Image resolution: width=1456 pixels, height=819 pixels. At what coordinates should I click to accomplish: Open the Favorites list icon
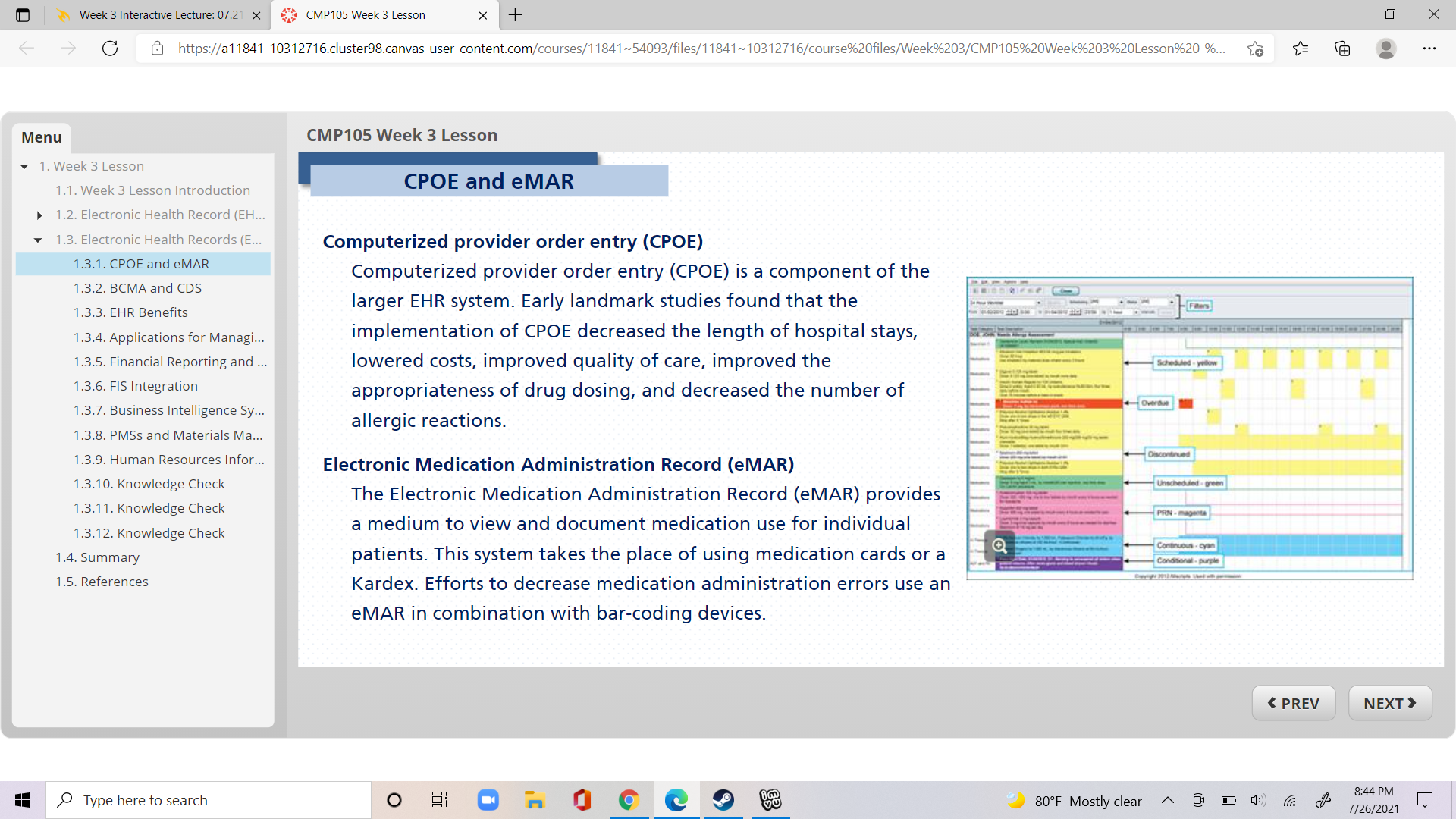click(x=1301, y=49)
